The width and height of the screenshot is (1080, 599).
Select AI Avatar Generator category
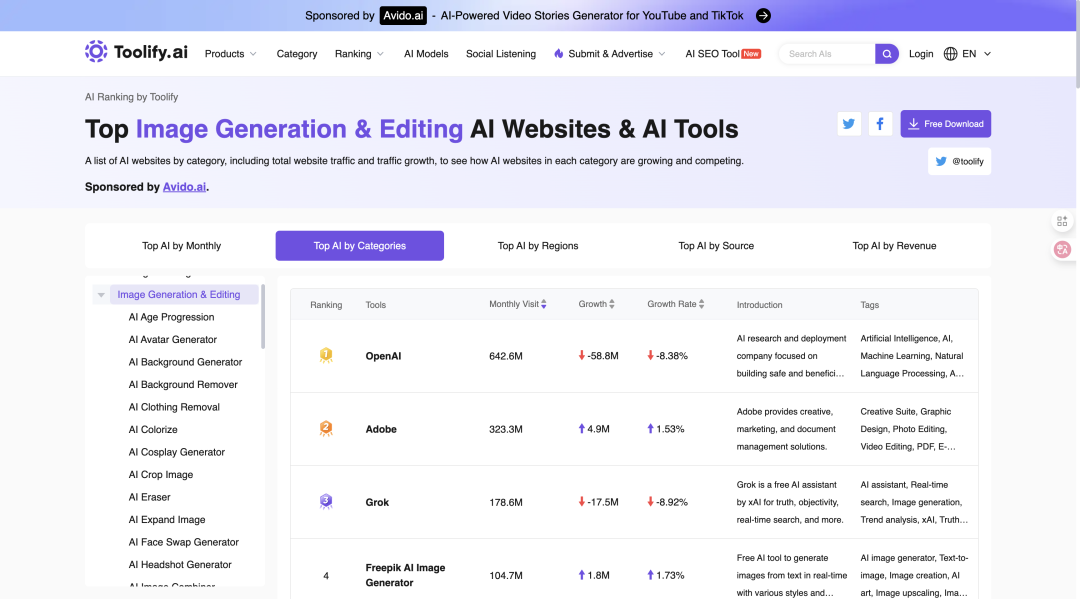[x=173, y=339]
